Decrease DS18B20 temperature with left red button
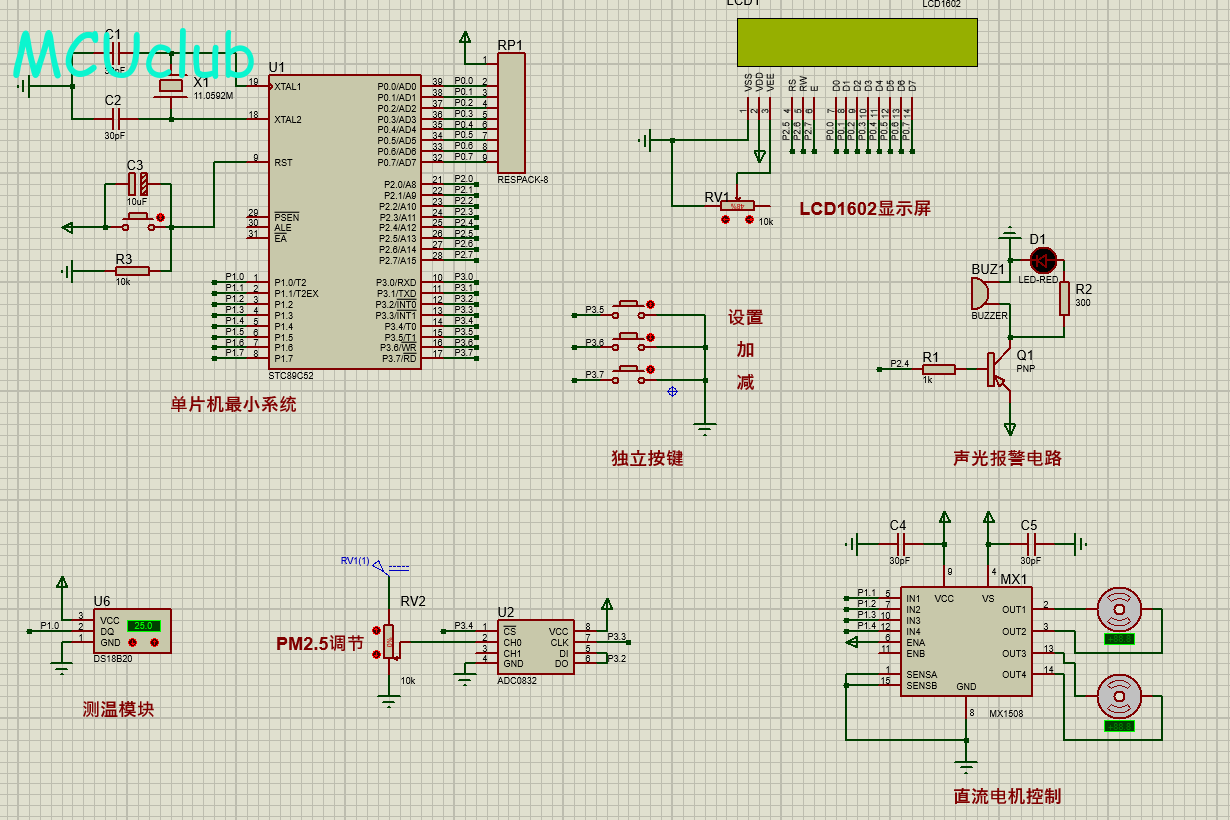Viewport: 1230px width, 820px height. coord(132,642)
